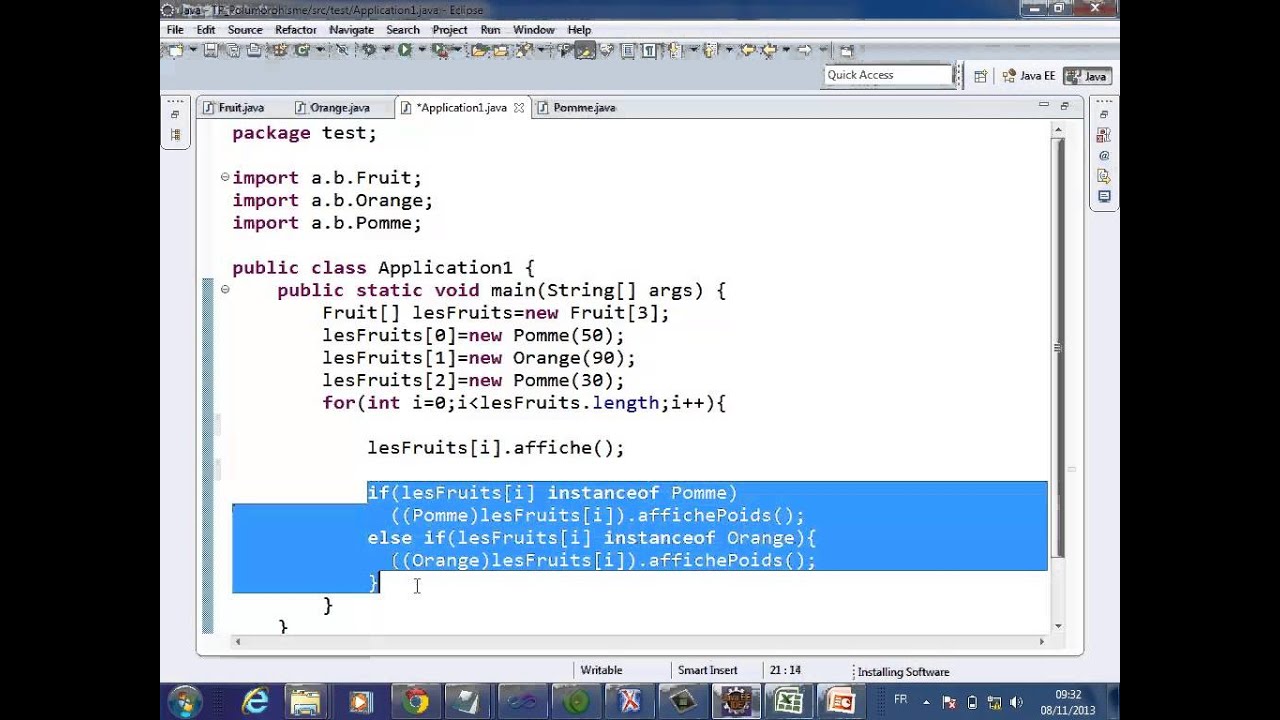Click the editor horizontal scroll right arrow
1280x720 pixels.
[1041, 641]
